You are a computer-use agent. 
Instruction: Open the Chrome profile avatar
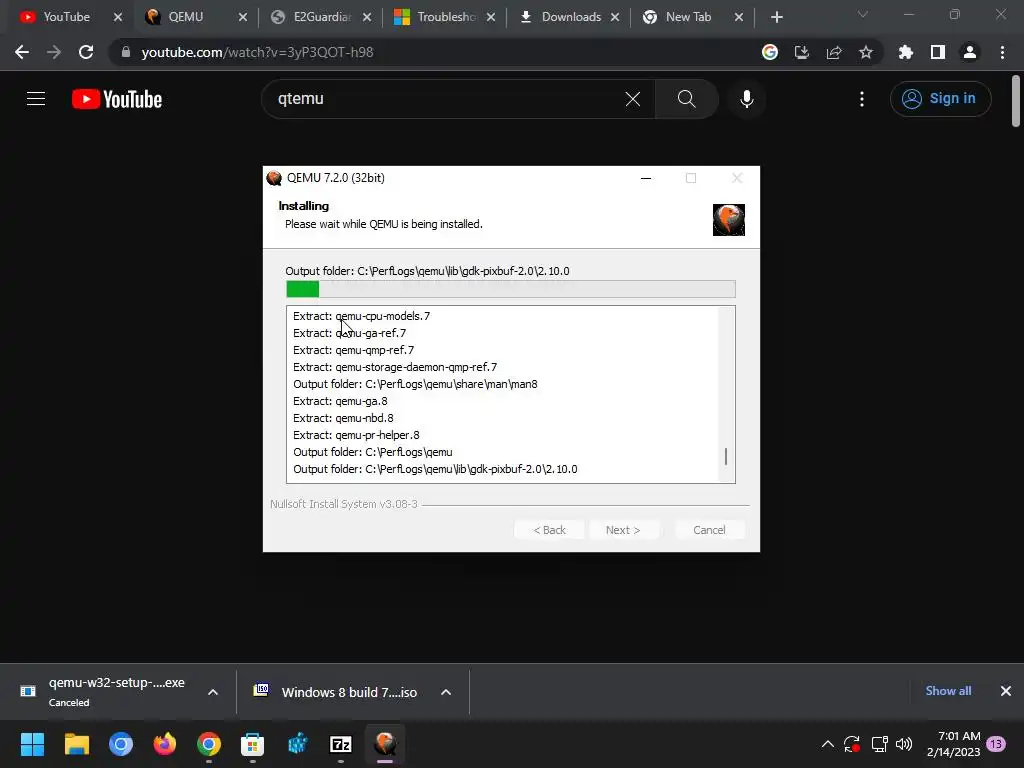coord(970,52)
